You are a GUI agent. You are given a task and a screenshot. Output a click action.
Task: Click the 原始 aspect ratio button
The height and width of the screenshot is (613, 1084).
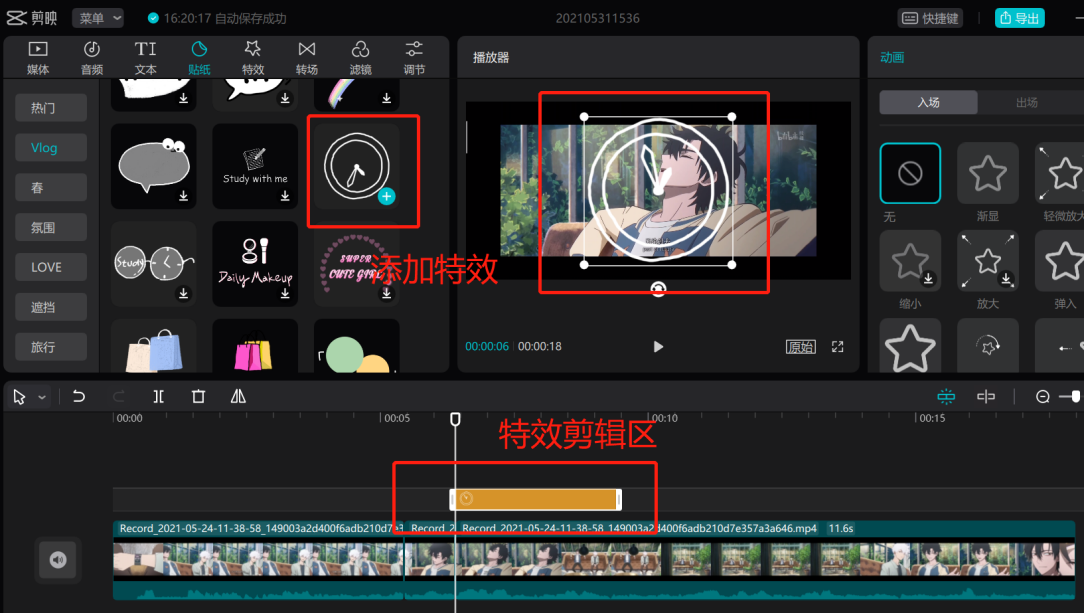[801, 347]
